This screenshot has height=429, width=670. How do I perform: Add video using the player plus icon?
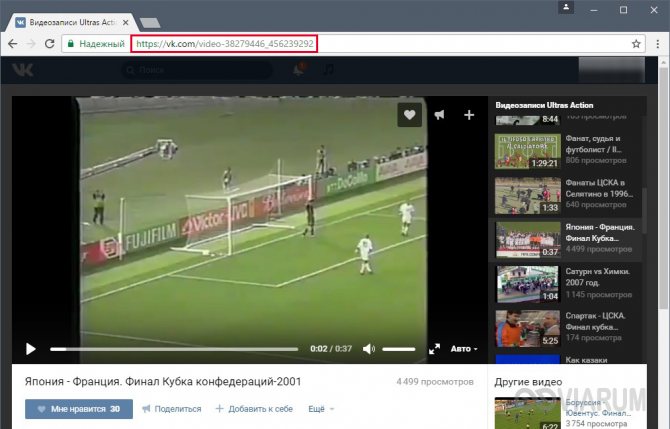coord(469,115)
